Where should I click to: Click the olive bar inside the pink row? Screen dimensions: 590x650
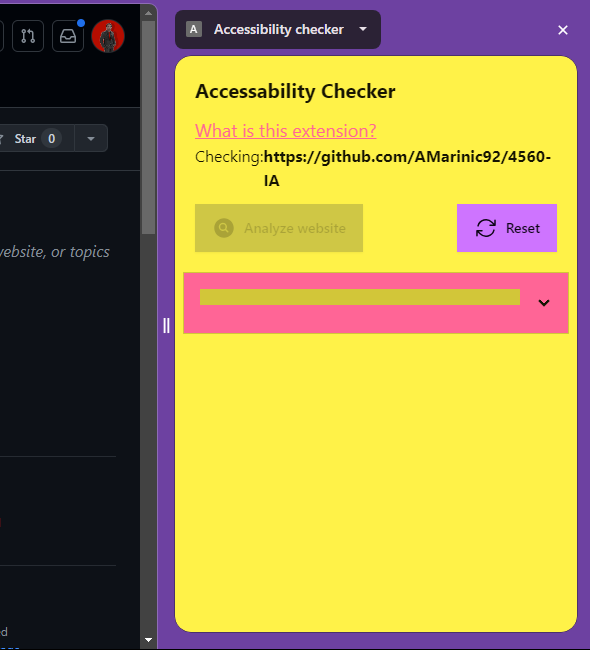coord(360,297)
